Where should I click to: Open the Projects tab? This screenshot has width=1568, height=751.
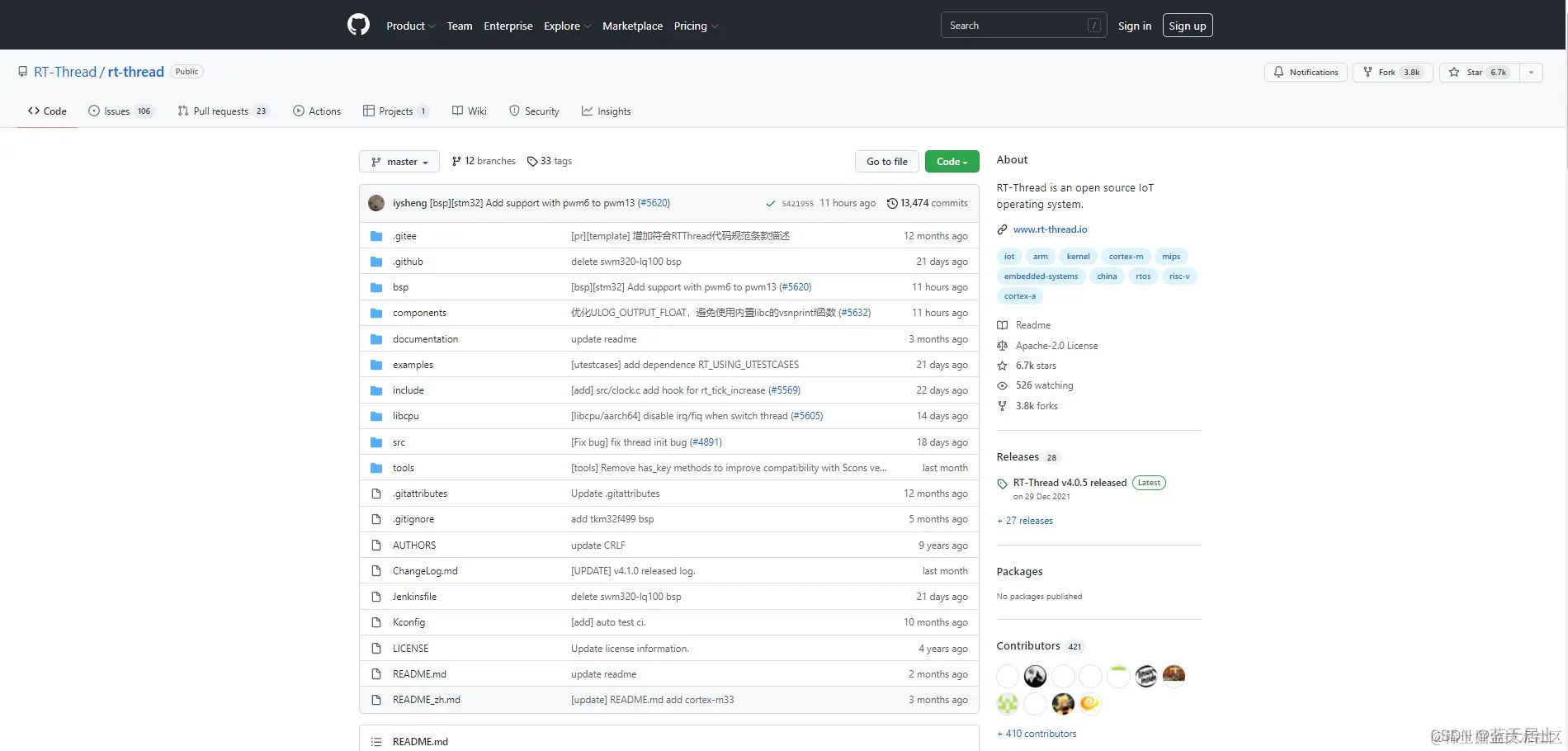coord(395,111)
